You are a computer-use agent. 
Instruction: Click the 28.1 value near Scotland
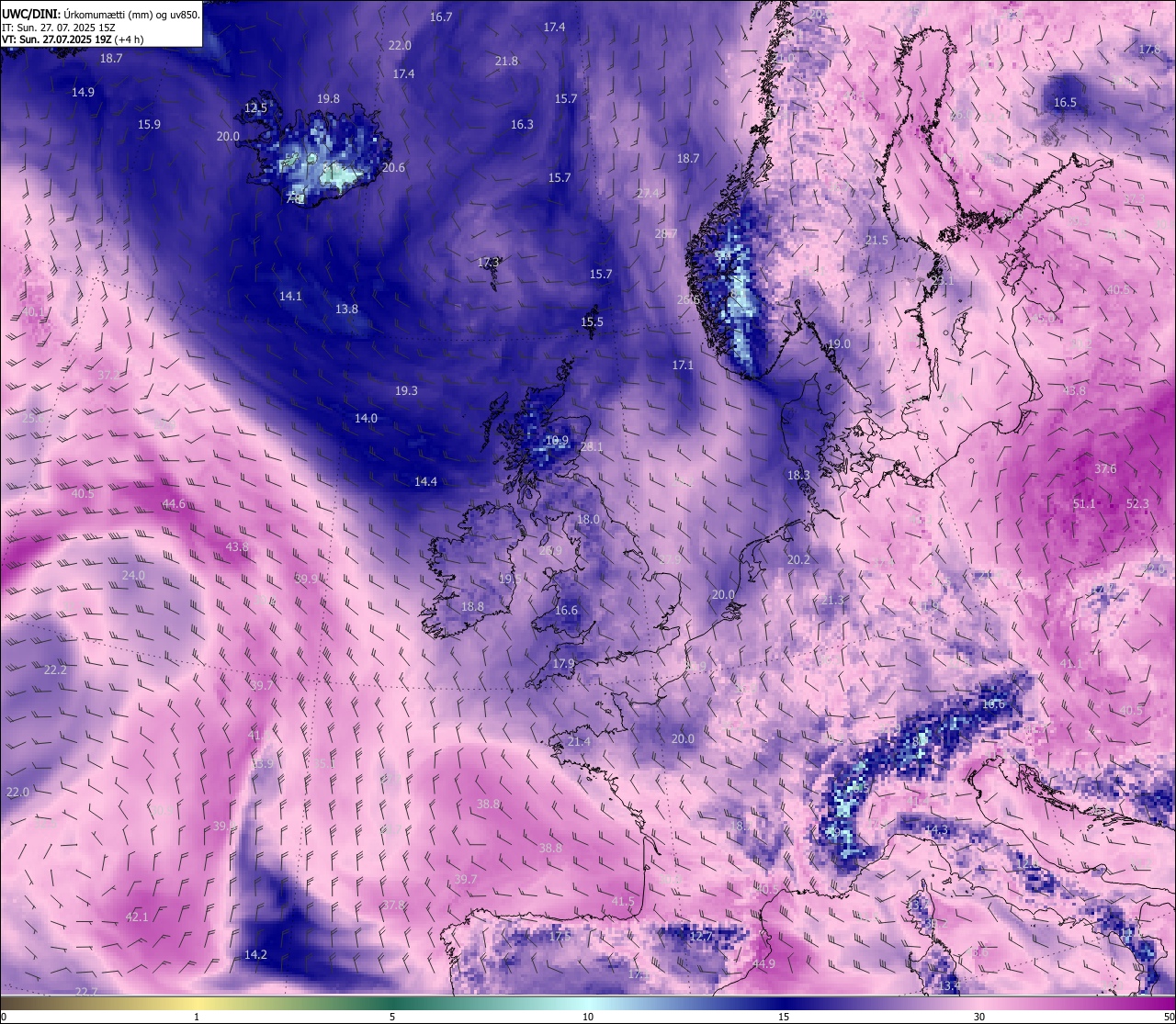click(591, 446)
